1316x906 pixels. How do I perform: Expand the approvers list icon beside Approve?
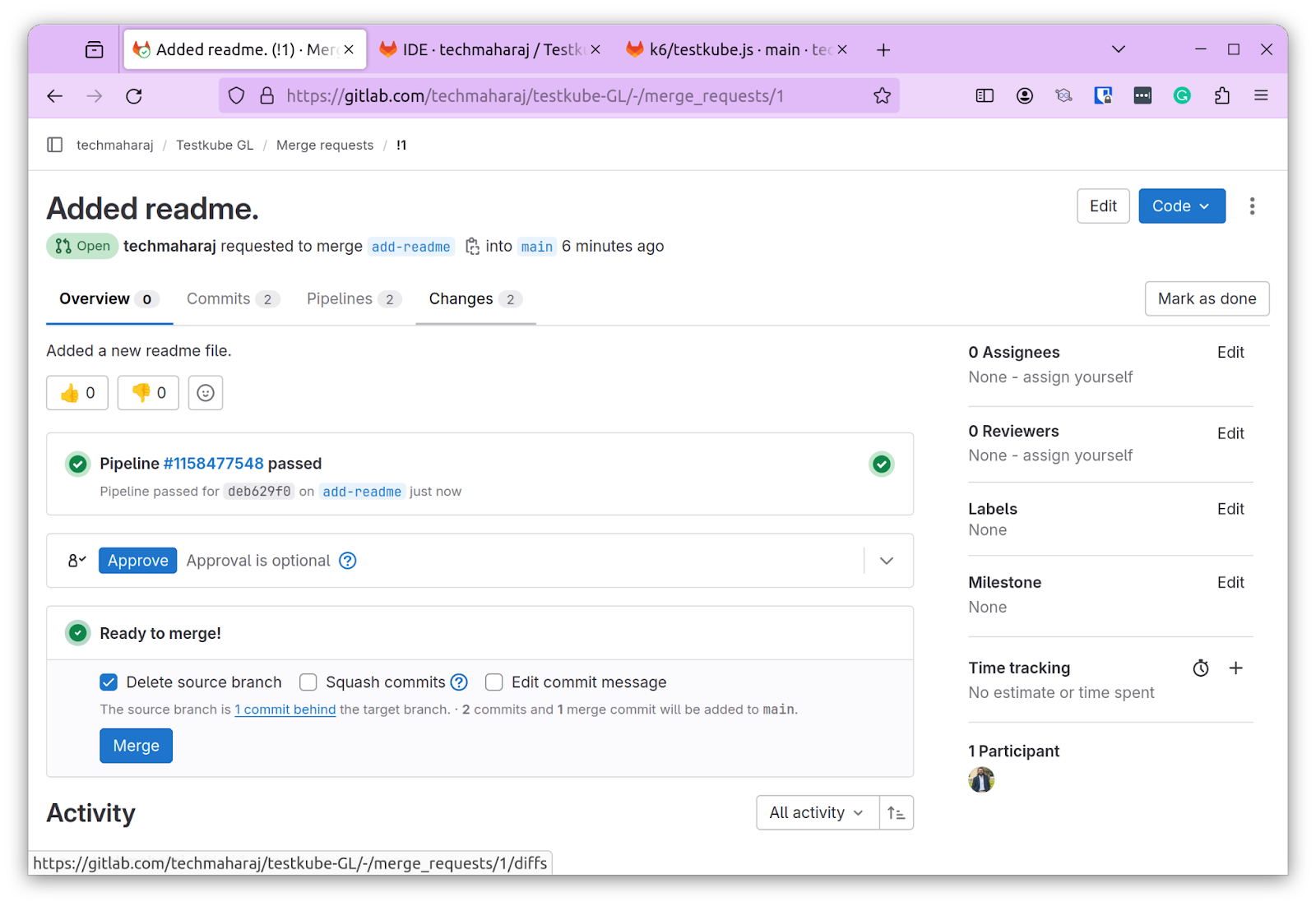76,561
